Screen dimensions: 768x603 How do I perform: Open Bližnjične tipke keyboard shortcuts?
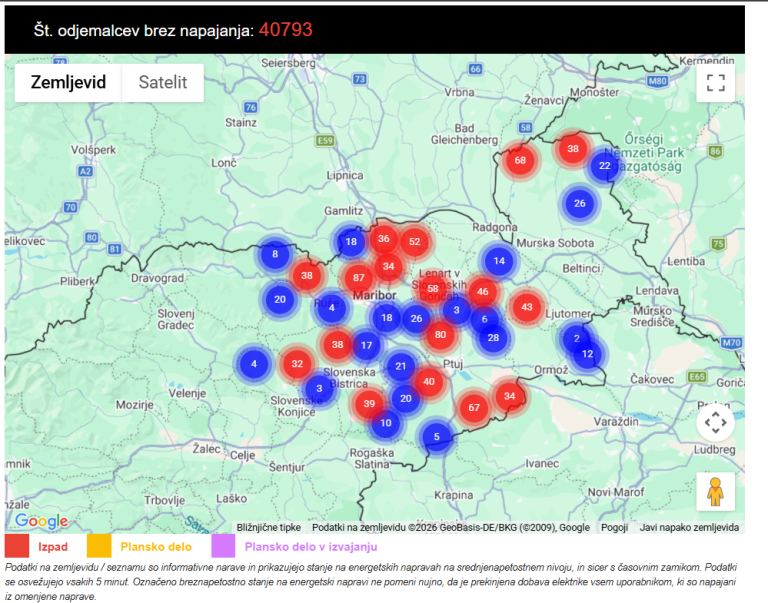[269, 527]
